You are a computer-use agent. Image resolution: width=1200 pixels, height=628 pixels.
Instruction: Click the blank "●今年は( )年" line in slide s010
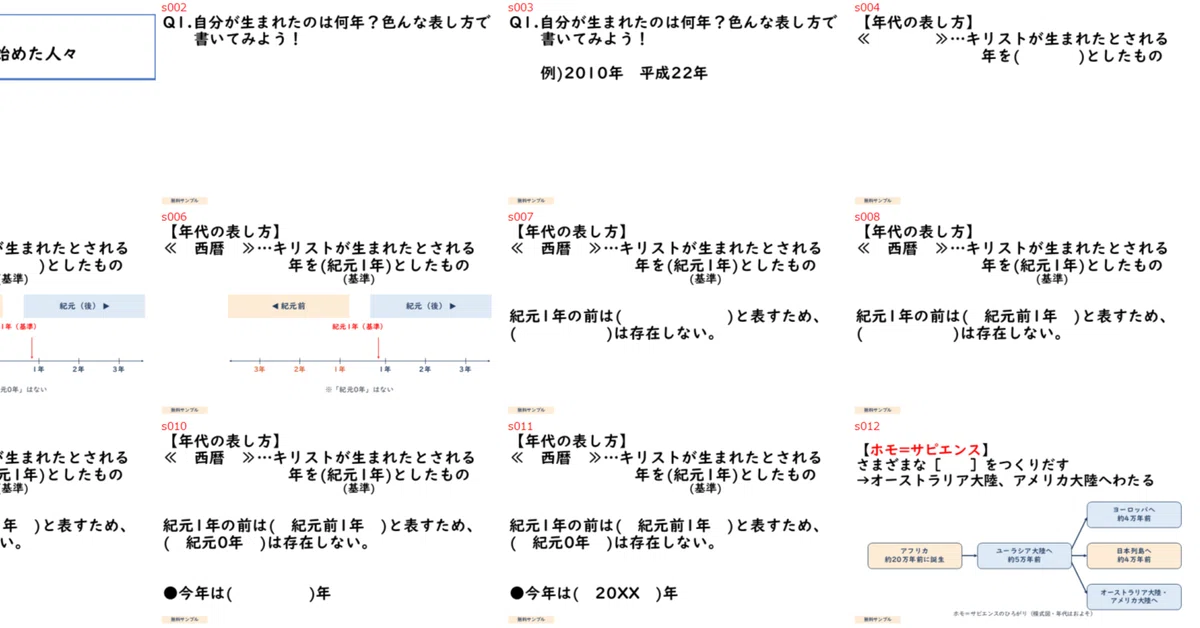coord(247,592)
